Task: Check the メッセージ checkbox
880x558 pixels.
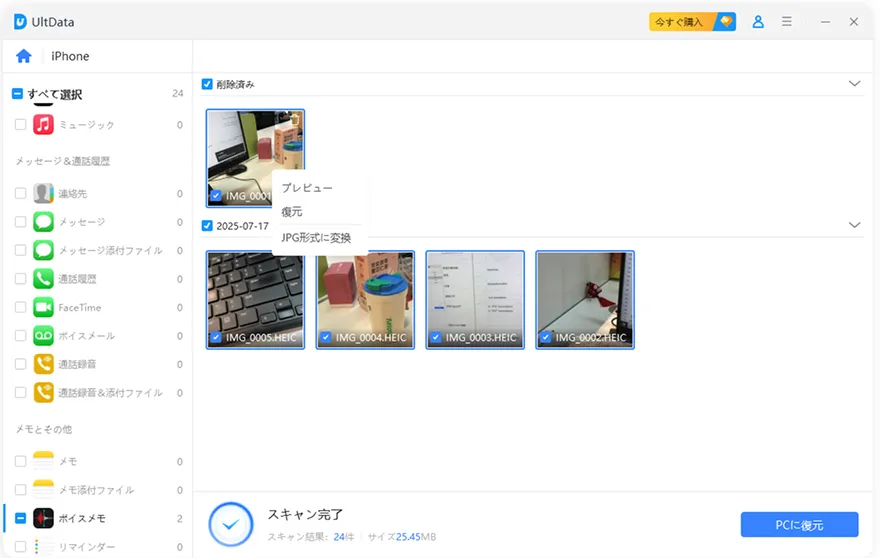Action: pyautogui.click(x=20, y=222)
